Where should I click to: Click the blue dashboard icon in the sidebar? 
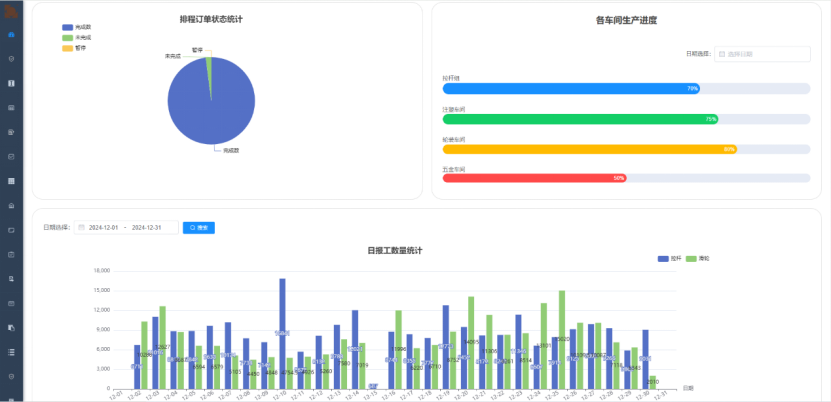(x=11, y=35)
